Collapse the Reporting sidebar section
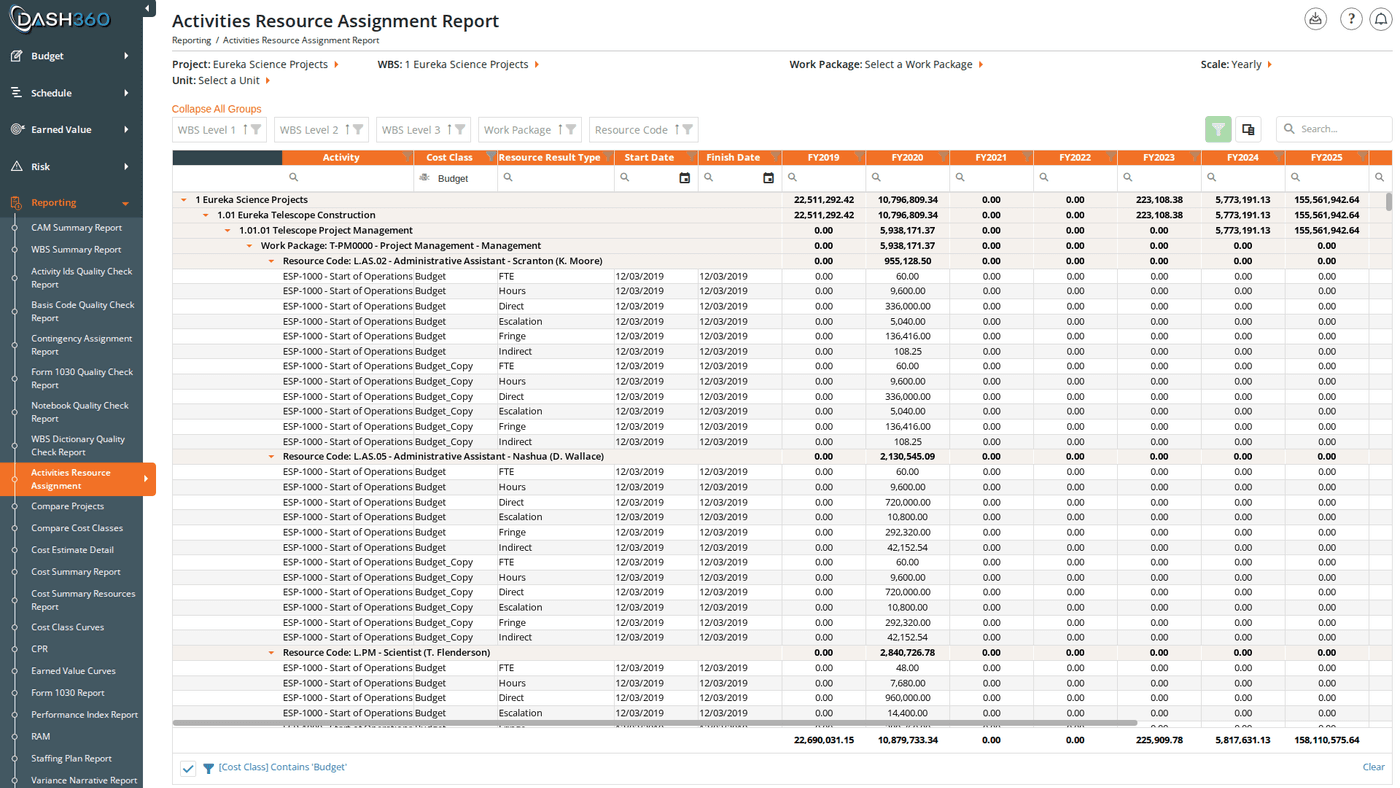The height and width of the screenshot is (788, 1400). [x=126, y=203]
